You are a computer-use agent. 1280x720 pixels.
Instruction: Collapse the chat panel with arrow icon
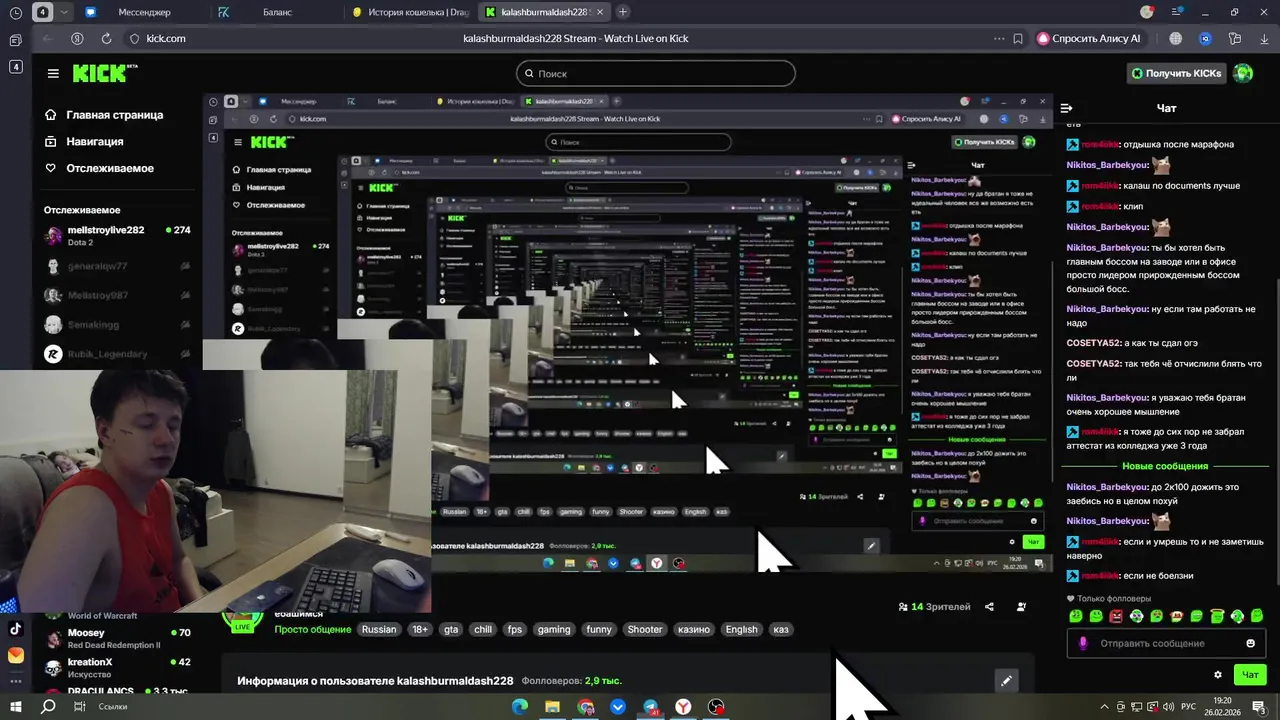1066,108
